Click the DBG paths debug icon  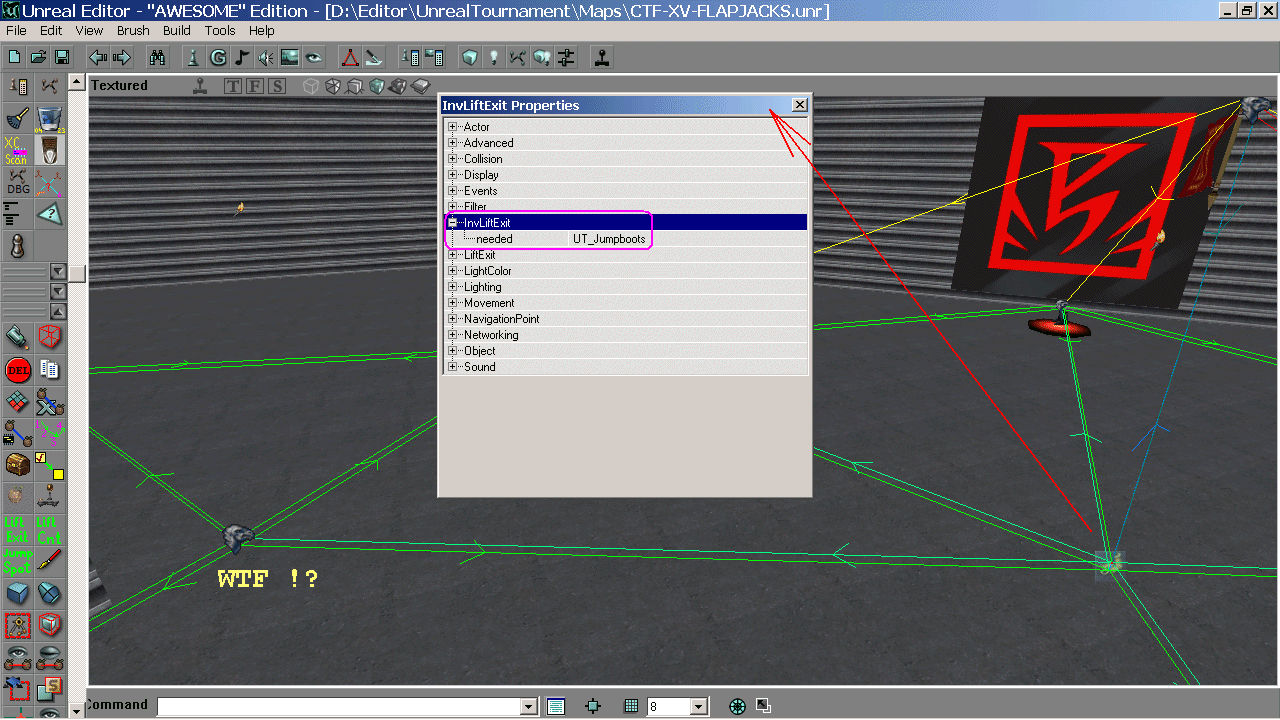(17, 182)
